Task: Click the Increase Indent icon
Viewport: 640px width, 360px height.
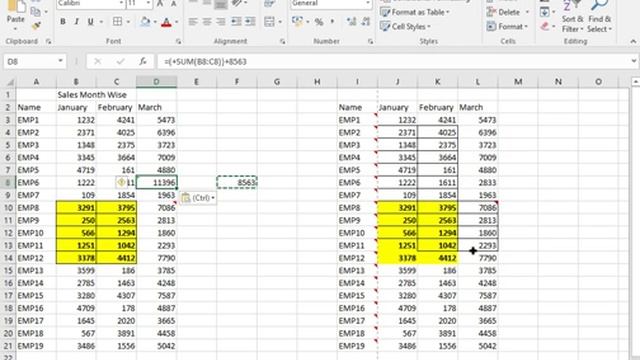Action: coord(250,22)
